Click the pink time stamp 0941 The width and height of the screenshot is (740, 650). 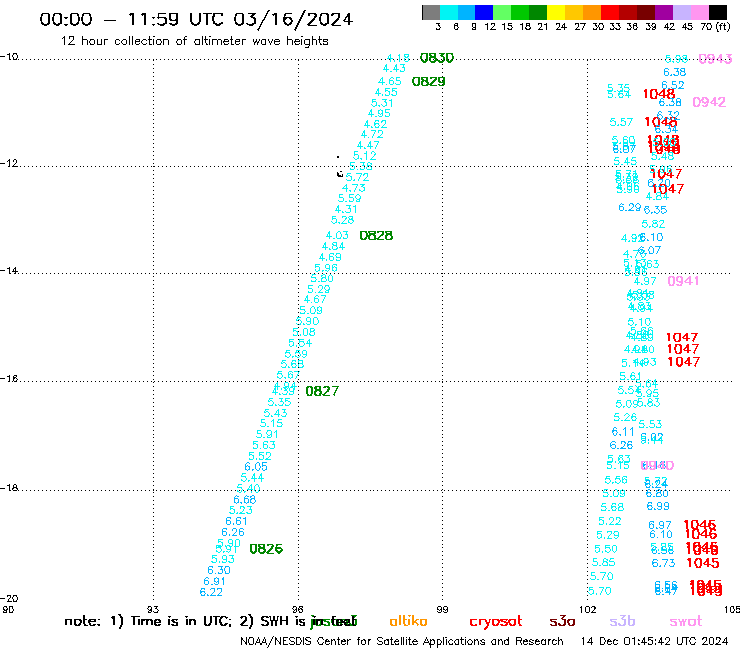coord(683,281)
